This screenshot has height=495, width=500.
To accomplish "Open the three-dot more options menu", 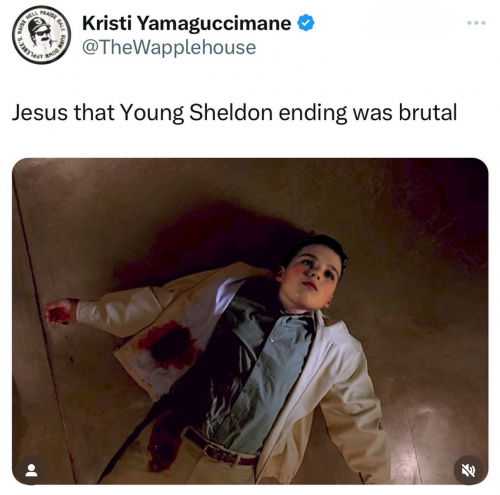I will click(x=476, y=23).
